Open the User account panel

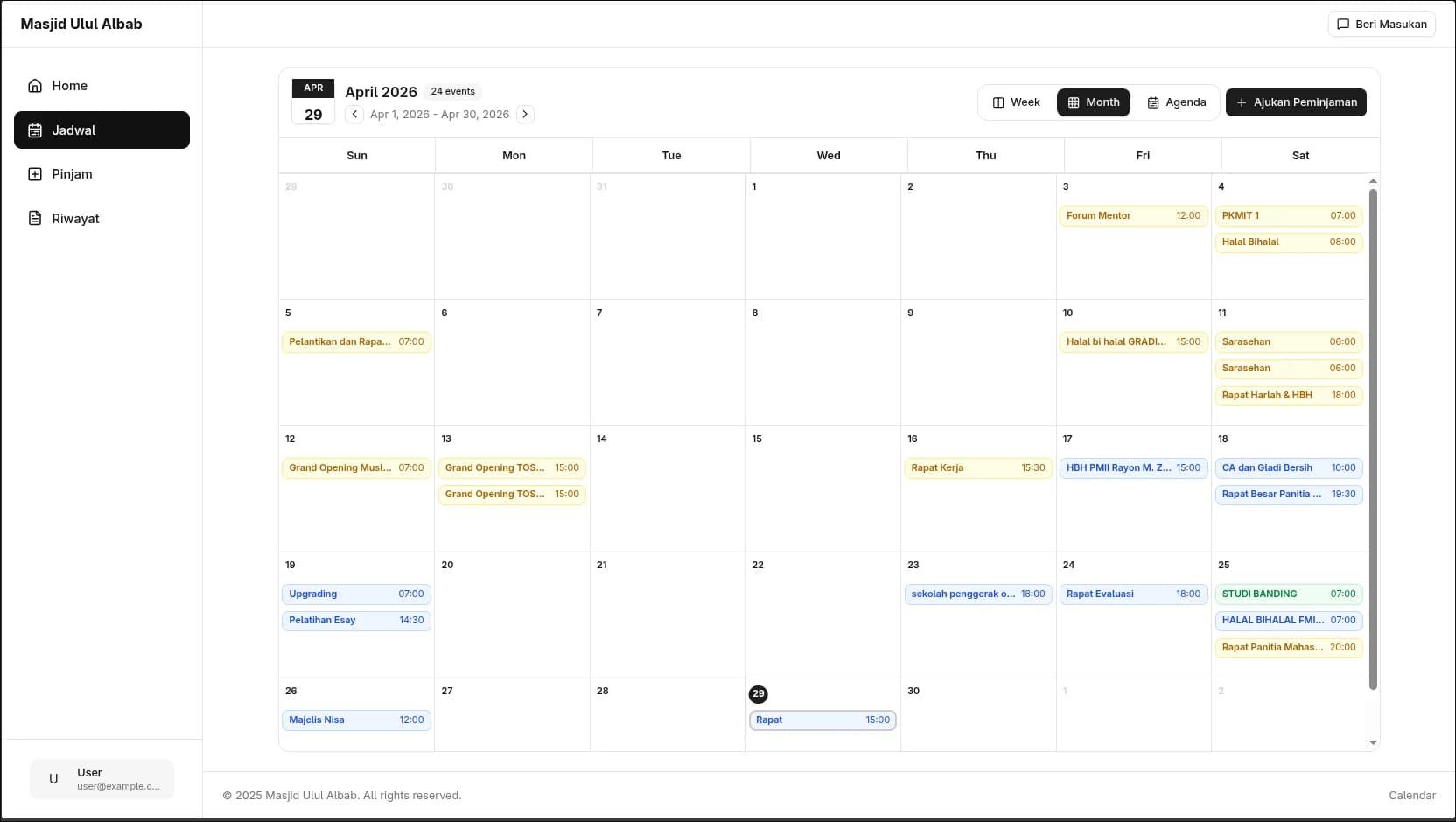[x=102, y=779]
